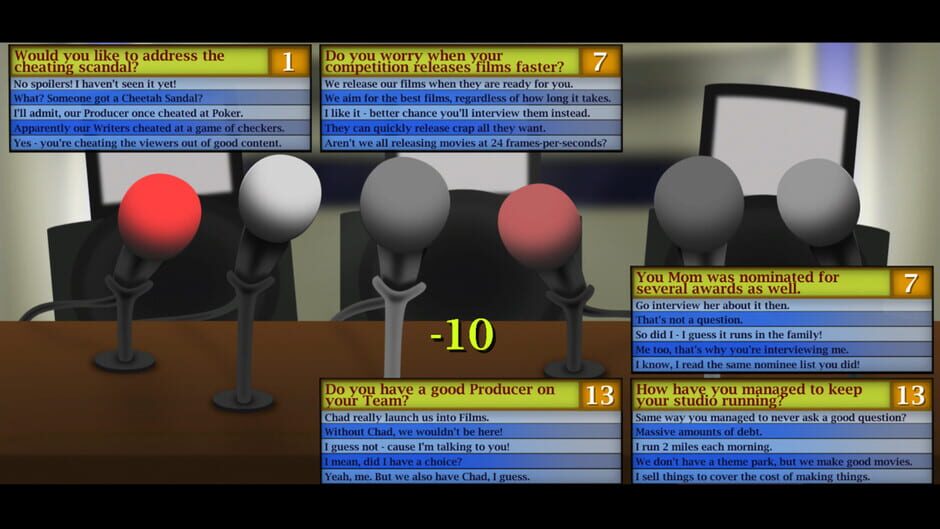Screen dimensions: 940x529
Task: Pick "I guess not - cause I'm talking to you!"
Action: (471, 447)
